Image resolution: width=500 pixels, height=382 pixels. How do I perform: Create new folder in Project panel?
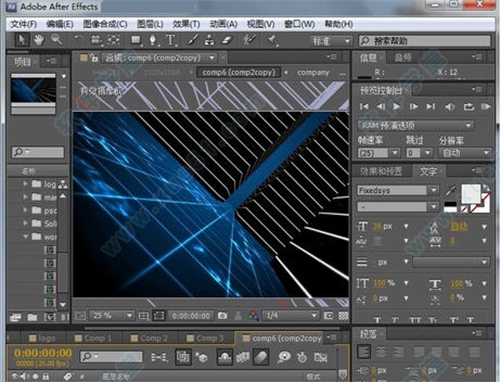[x=32, y=317]
